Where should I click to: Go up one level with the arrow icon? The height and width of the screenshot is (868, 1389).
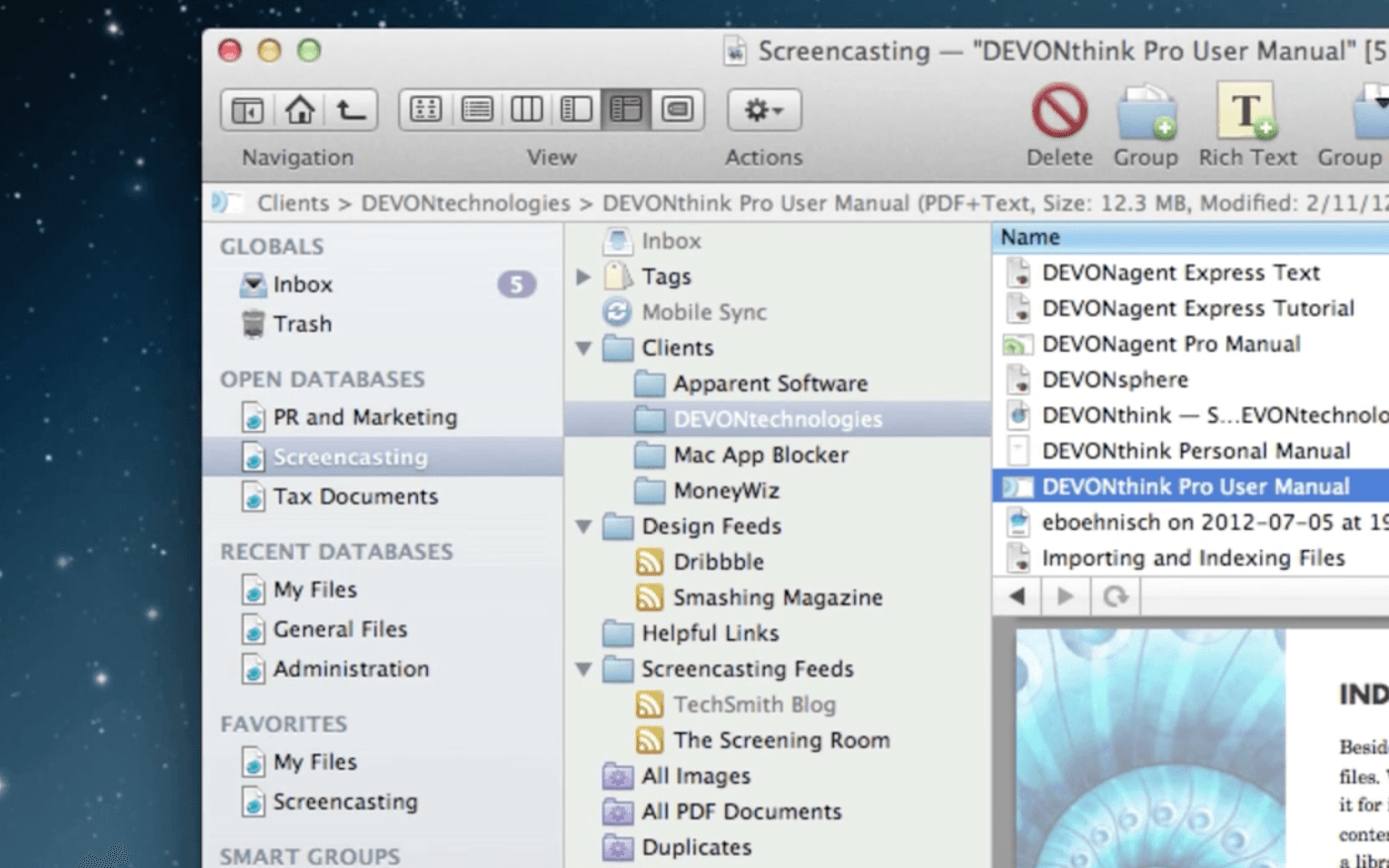pos(351,110)
